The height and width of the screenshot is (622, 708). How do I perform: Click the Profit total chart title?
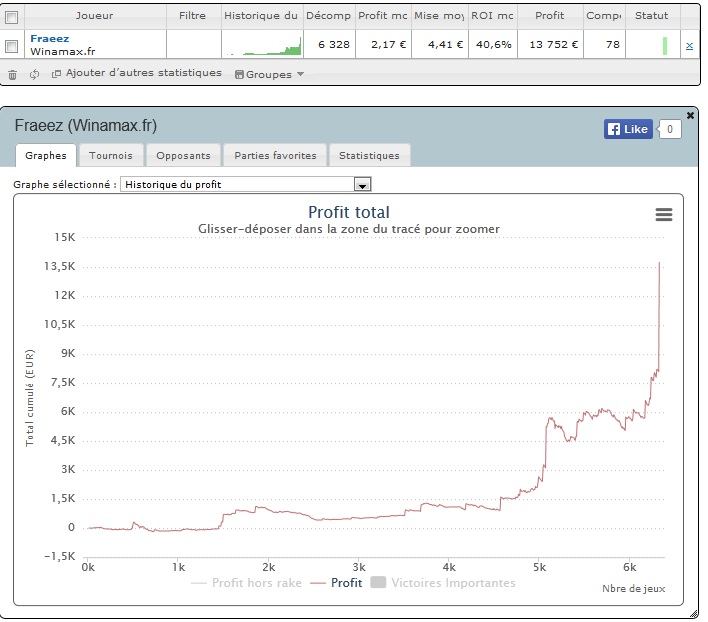point(349,212)
